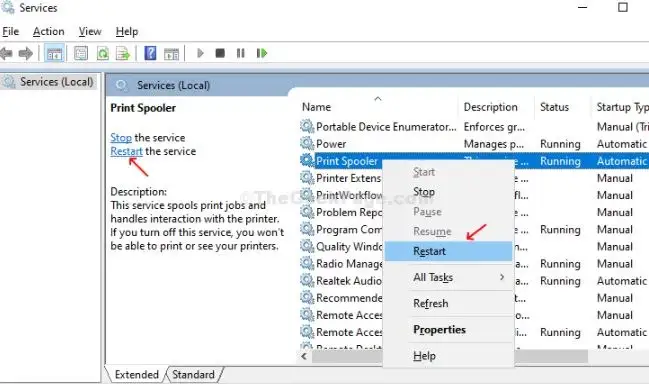Open the blue Help question-mark icon

tap(150, 53)
